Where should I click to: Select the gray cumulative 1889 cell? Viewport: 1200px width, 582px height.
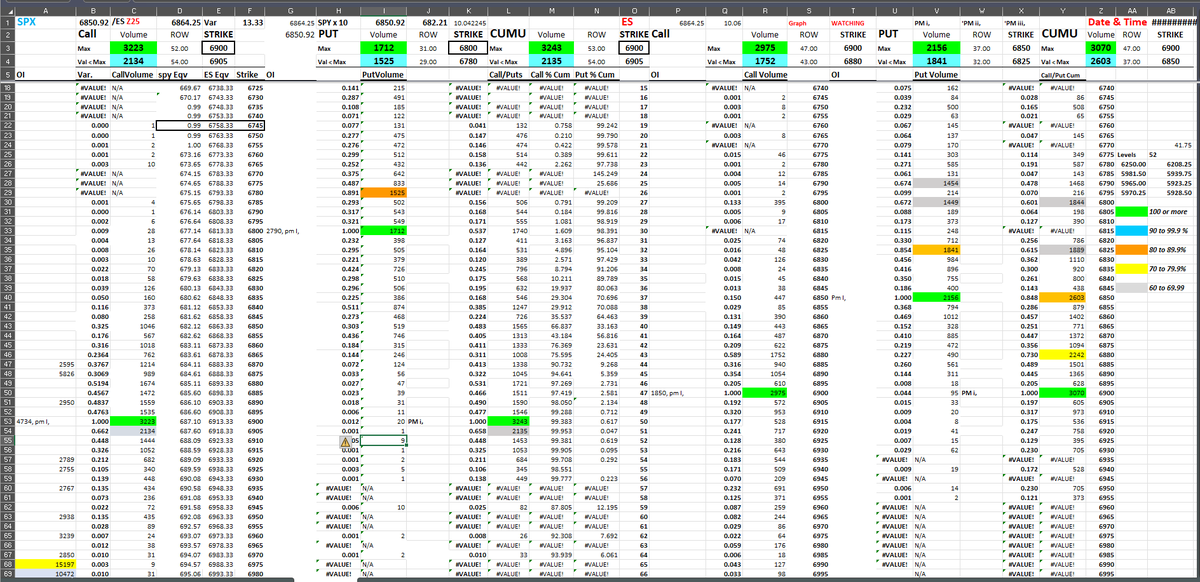[x=1061, y=250]
